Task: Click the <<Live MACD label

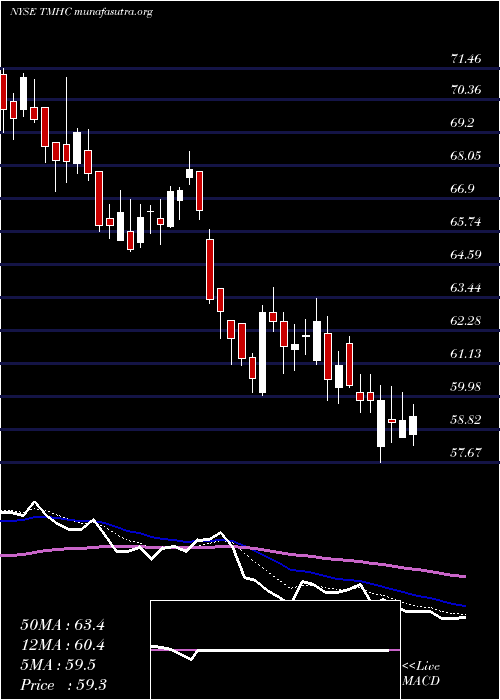Action: pos(421,674)
